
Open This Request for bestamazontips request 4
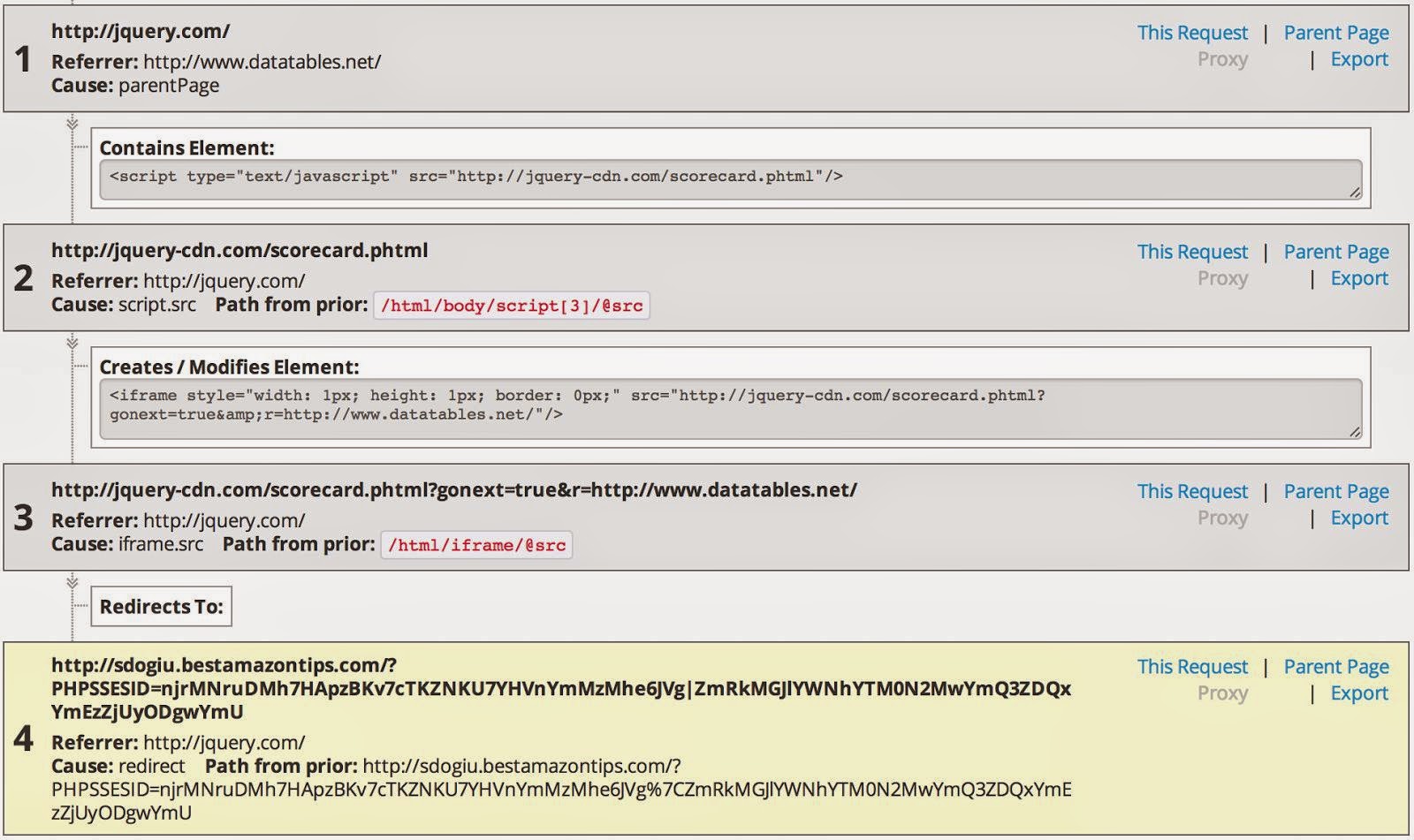point(1192,667)
